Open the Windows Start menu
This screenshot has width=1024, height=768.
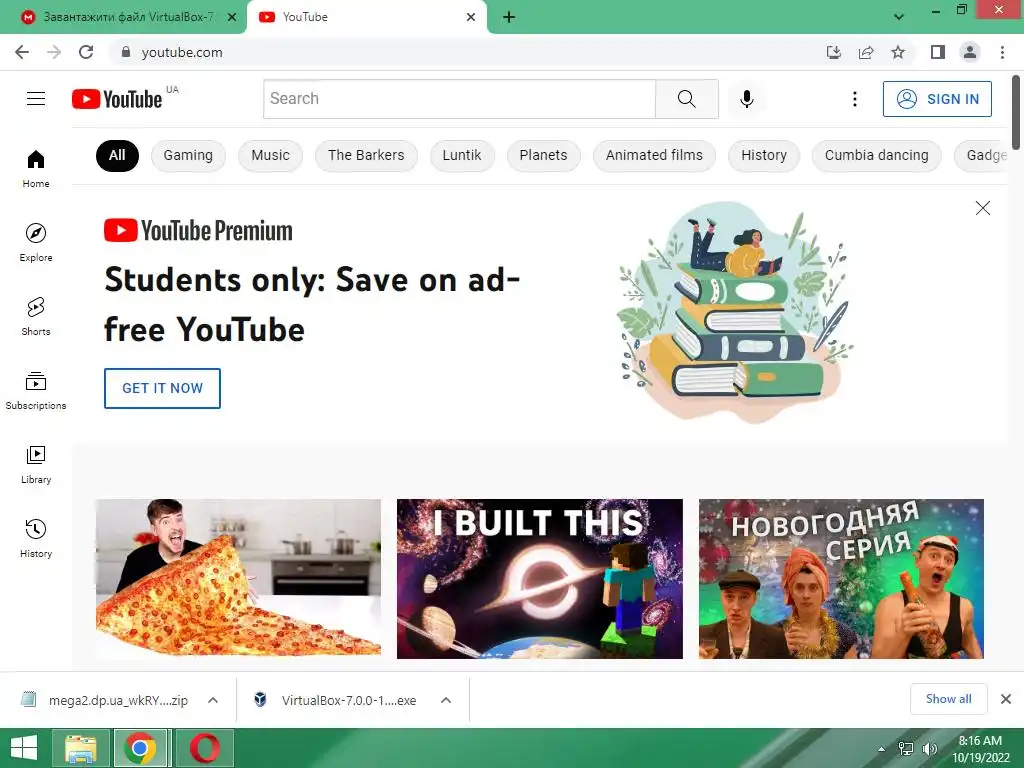pyautogui.click(x=24, y=748)
